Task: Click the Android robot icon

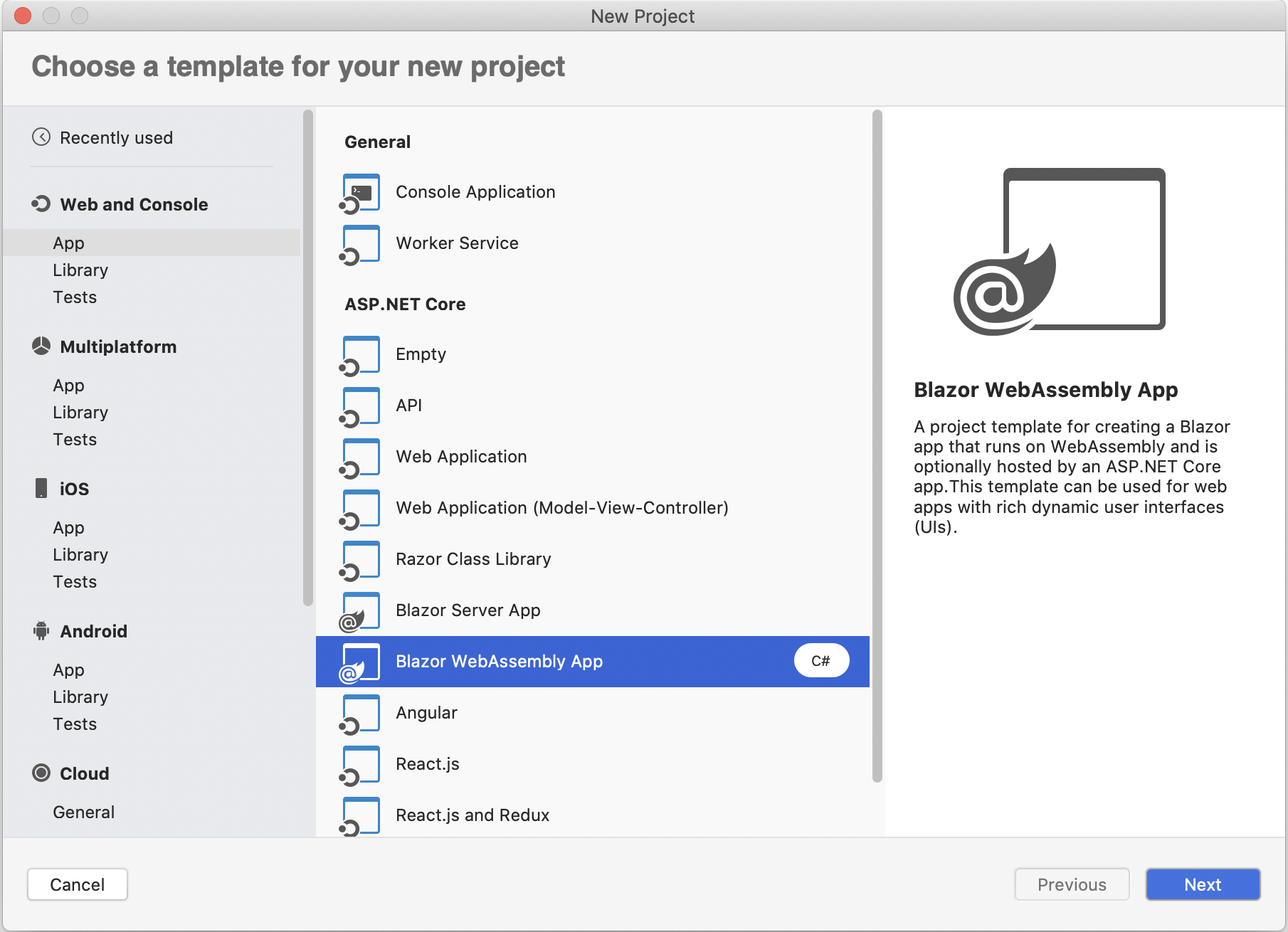Action: [41, 630]
